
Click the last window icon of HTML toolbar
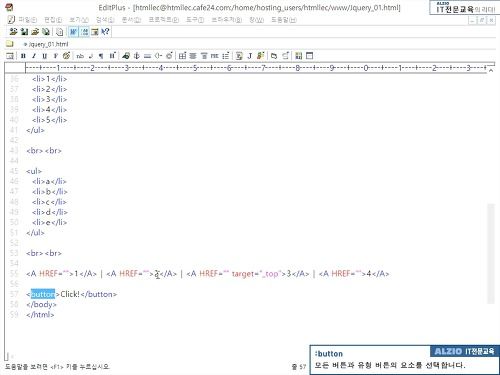coord(309,56)
